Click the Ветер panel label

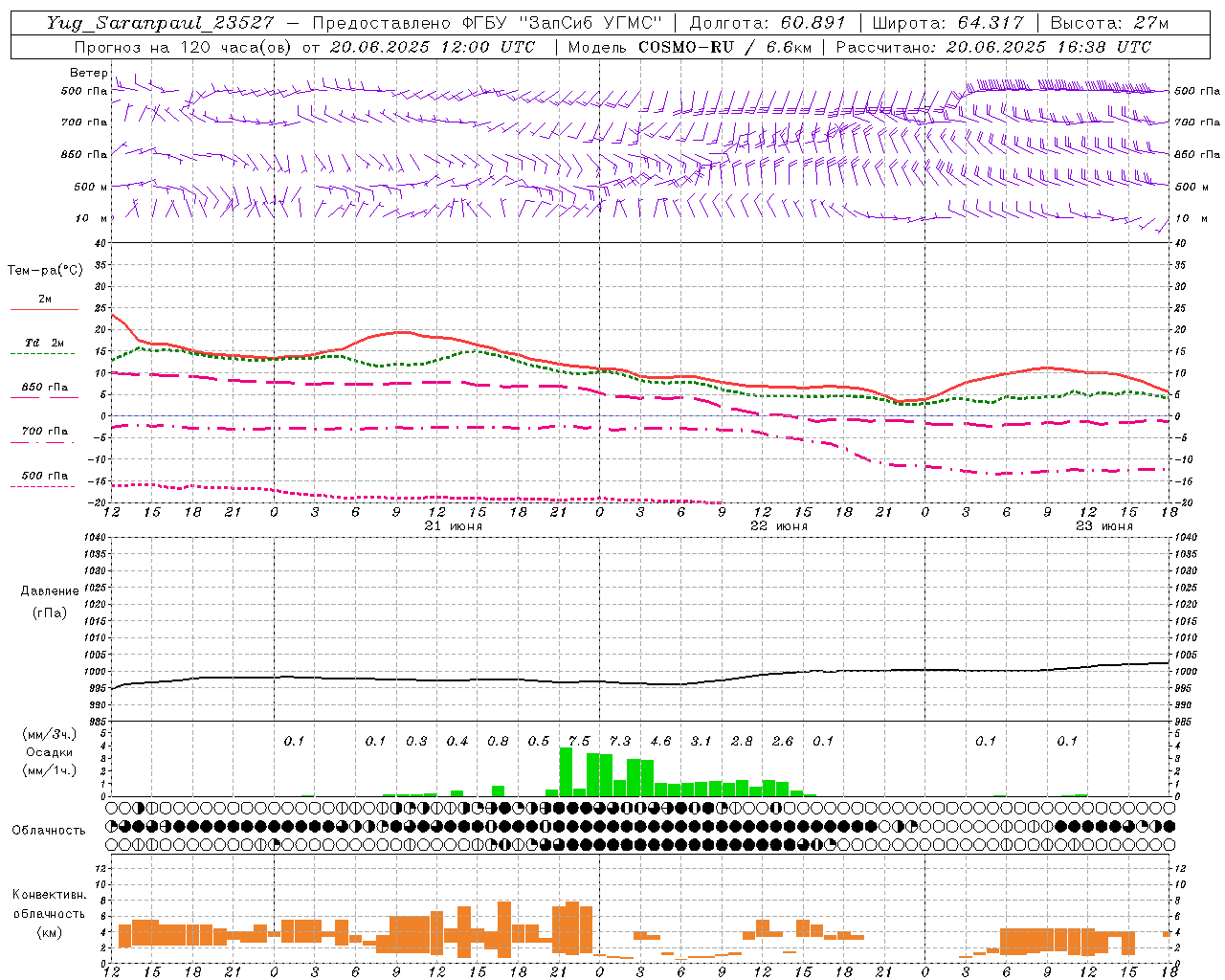(88, 73)
